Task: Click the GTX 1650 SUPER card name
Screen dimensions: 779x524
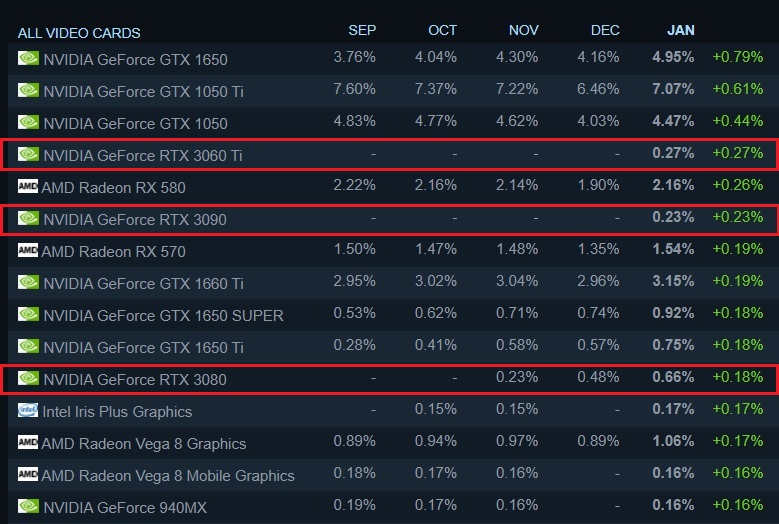Action: (163, 315)
